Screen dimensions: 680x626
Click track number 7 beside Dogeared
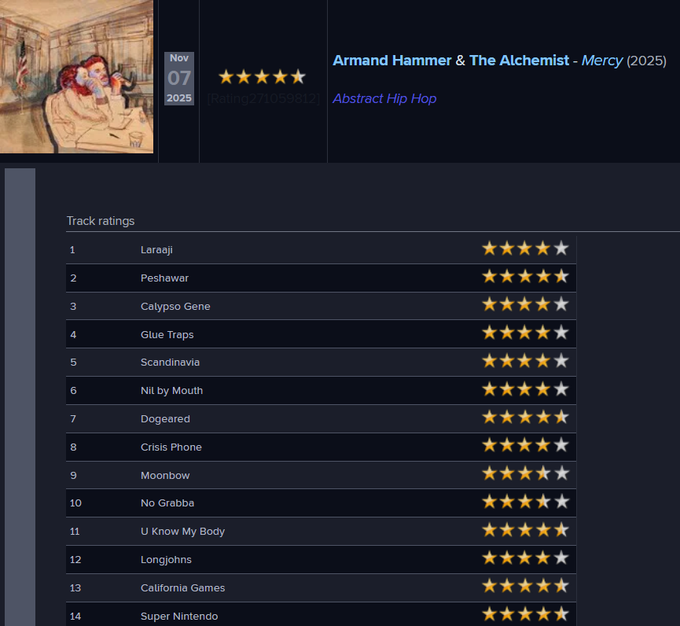73,419
